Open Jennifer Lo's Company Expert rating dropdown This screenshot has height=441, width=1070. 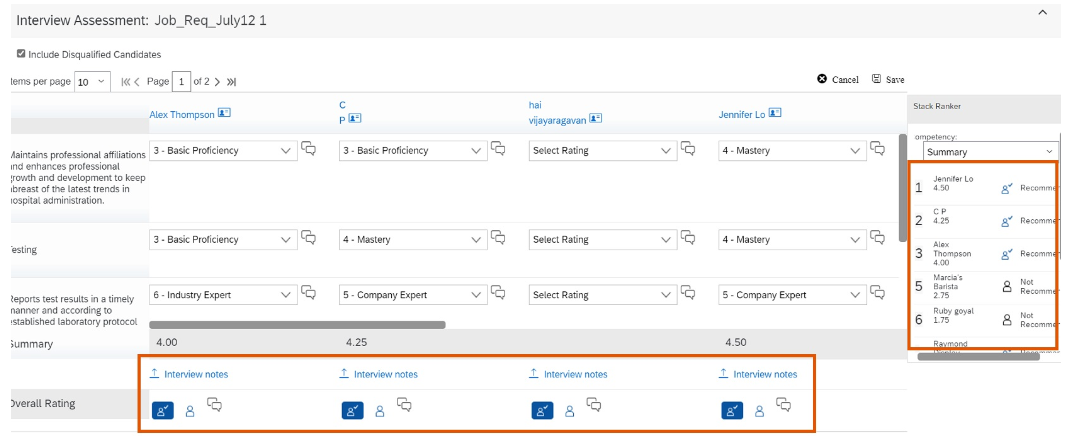click(793, 295)
